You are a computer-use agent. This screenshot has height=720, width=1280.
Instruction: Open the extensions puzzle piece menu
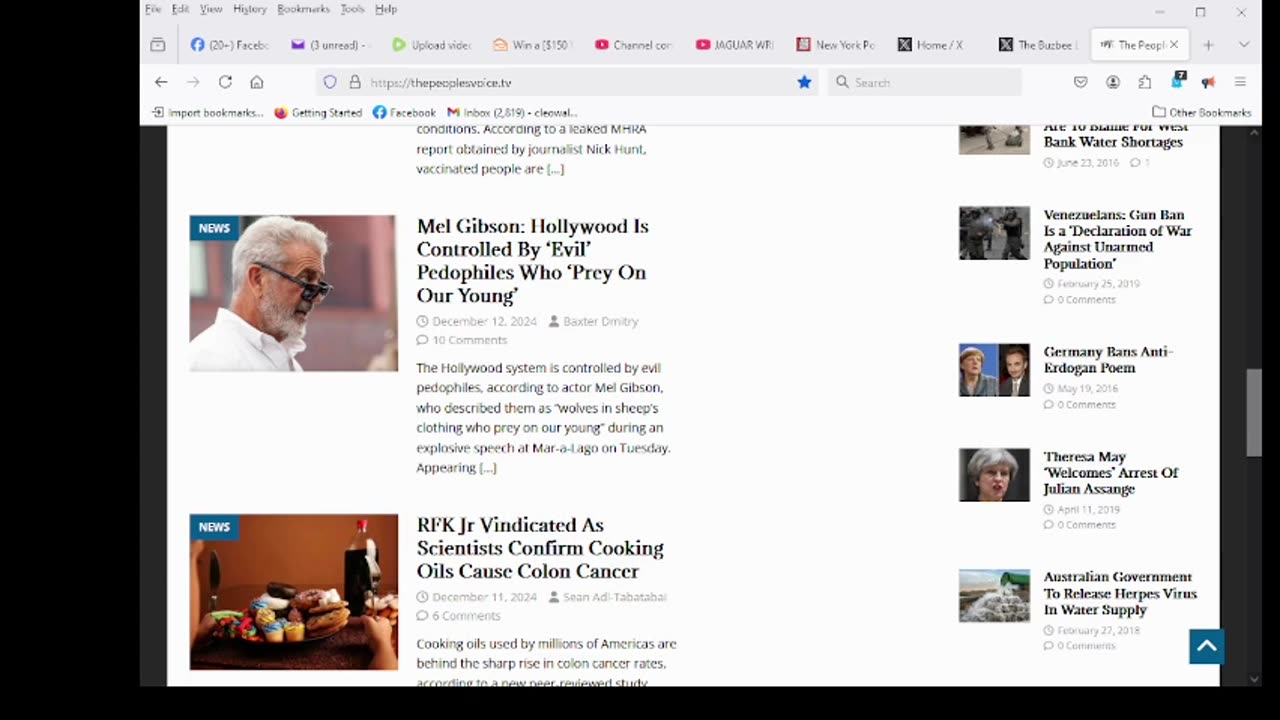tap(1145, 82)
